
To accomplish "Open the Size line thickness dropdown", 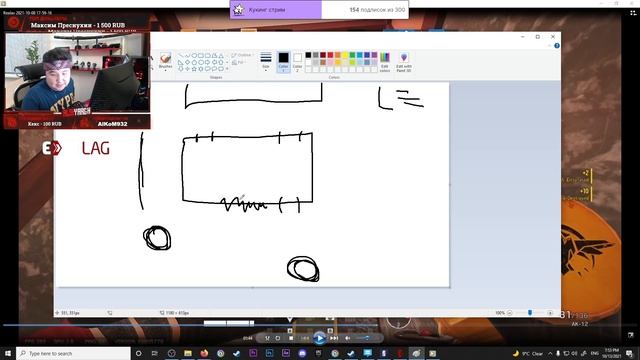I will pos(266,61).
